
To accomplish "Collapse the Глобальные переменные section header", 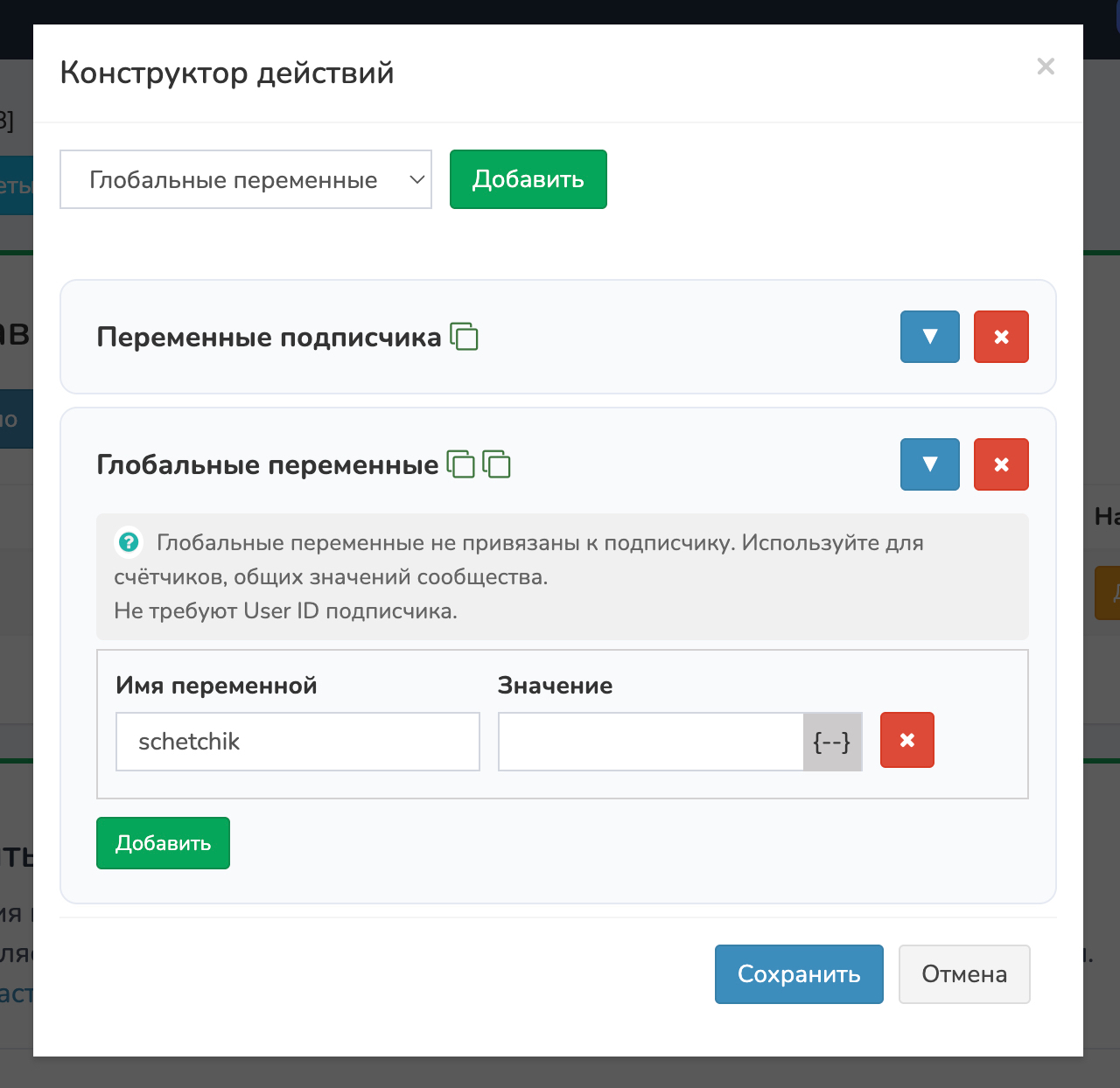I will [267, 464].
